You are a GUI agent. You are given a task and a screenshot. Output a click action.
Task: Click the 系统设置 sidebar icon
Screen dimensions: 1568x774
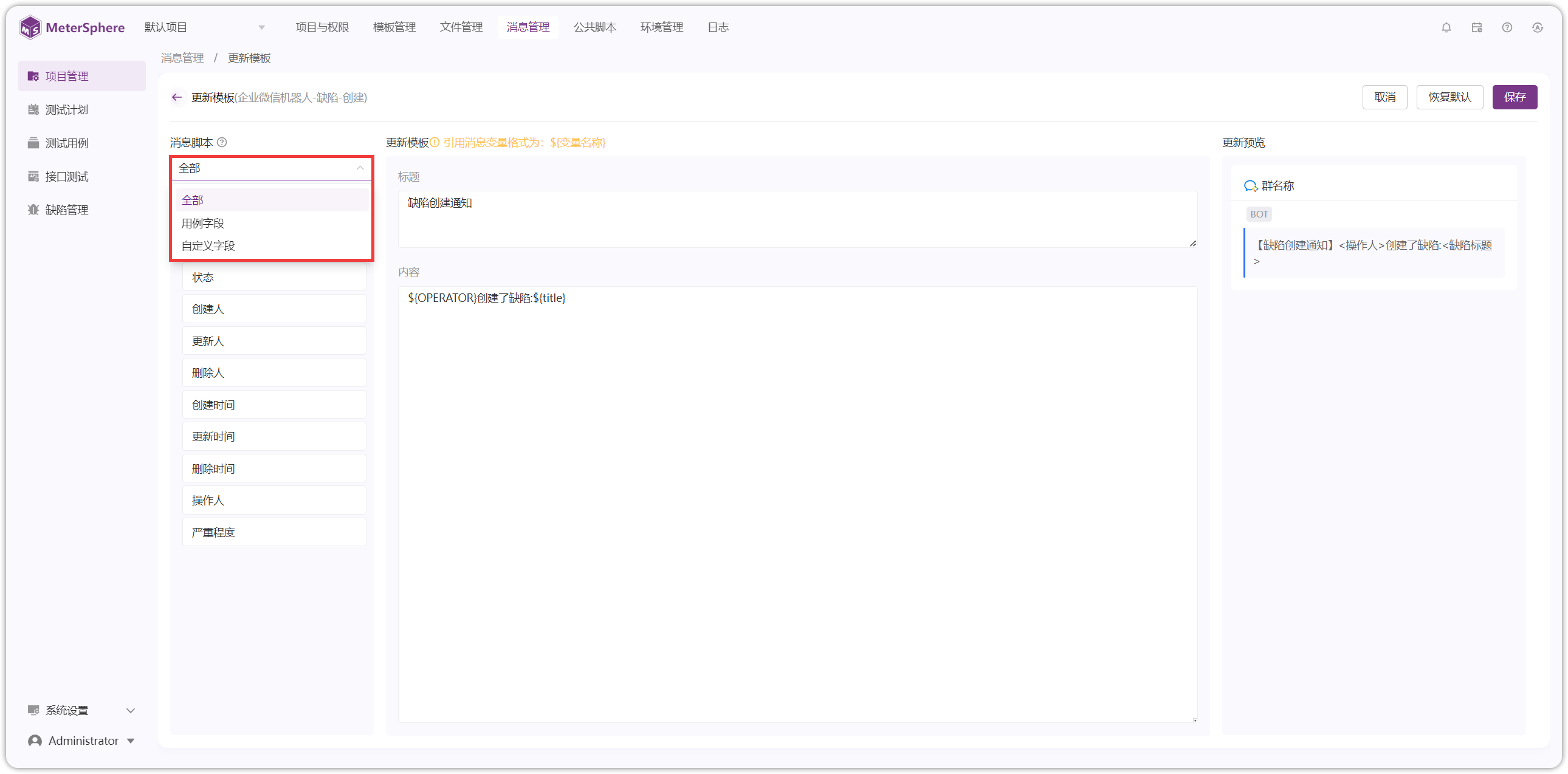coord(33,710)
